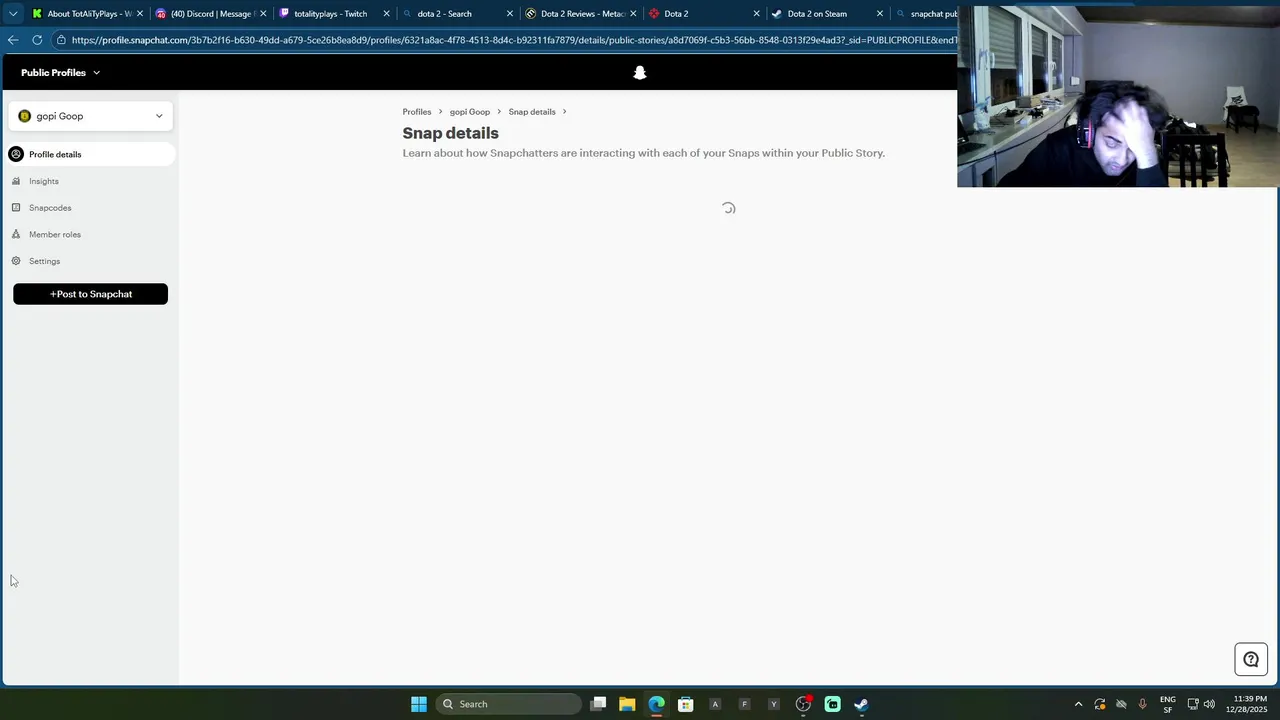
Task: Close the totalityplays Twitch tab
Action: [x=386, y=14]
